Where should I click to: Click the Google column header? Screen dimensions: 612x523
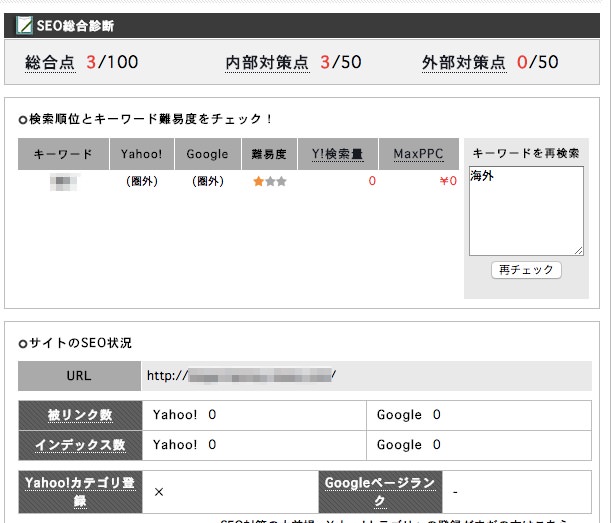208,154
